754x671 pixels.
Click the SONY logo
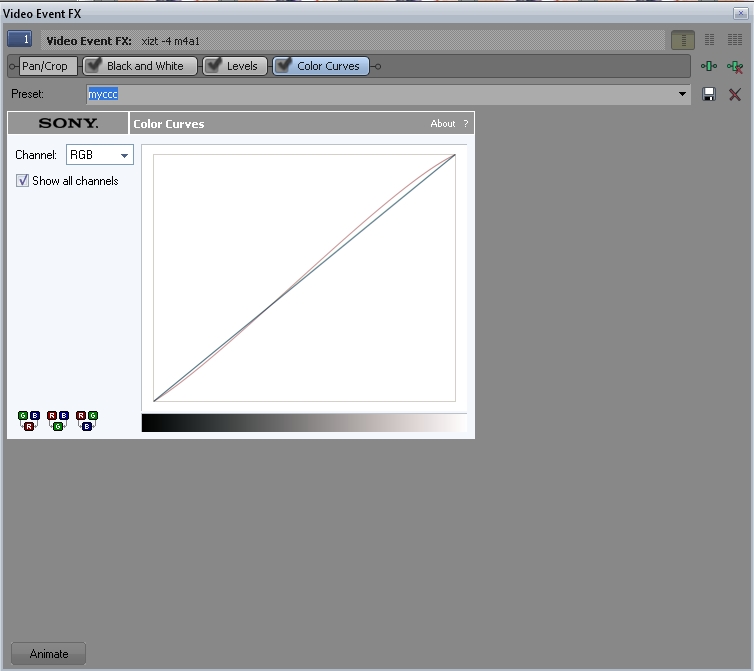pos(68,123)
